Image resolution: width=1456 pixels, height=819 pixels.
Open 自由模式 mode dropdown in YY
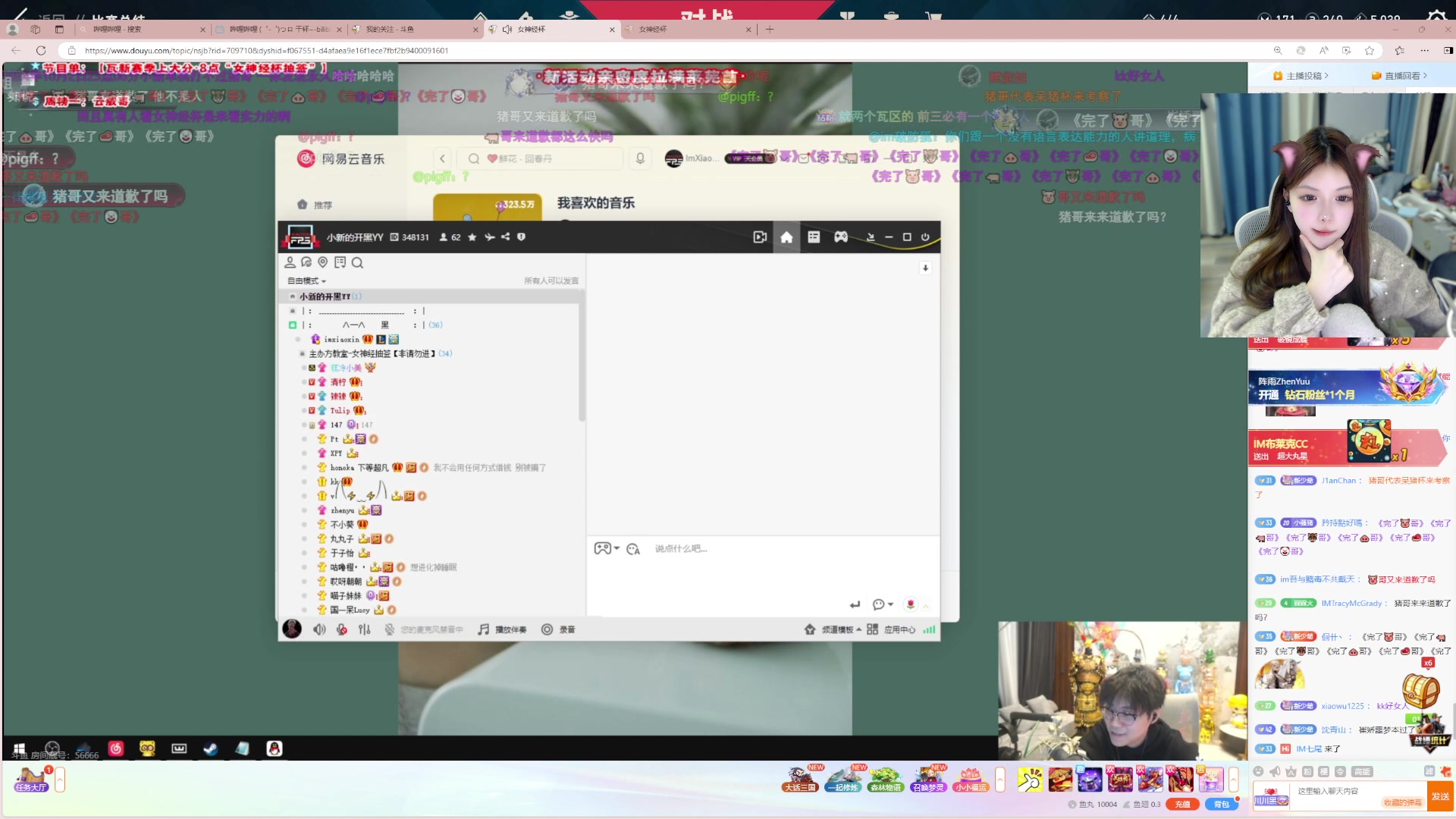(x=306, y=281)
